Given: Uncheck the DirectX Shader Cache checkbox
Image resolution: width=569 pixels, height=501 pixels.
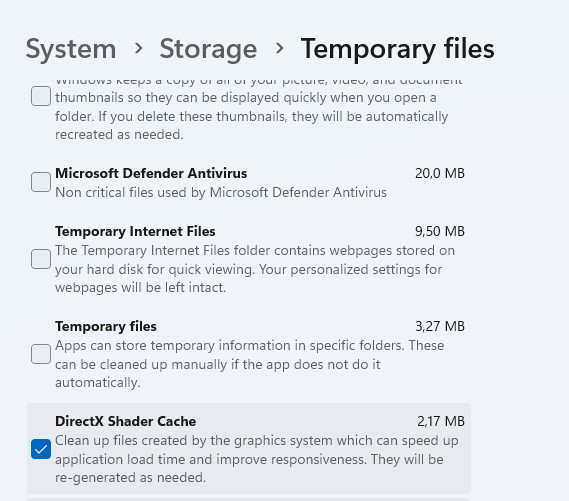Looking at the screenshot, I should [41, 449].
